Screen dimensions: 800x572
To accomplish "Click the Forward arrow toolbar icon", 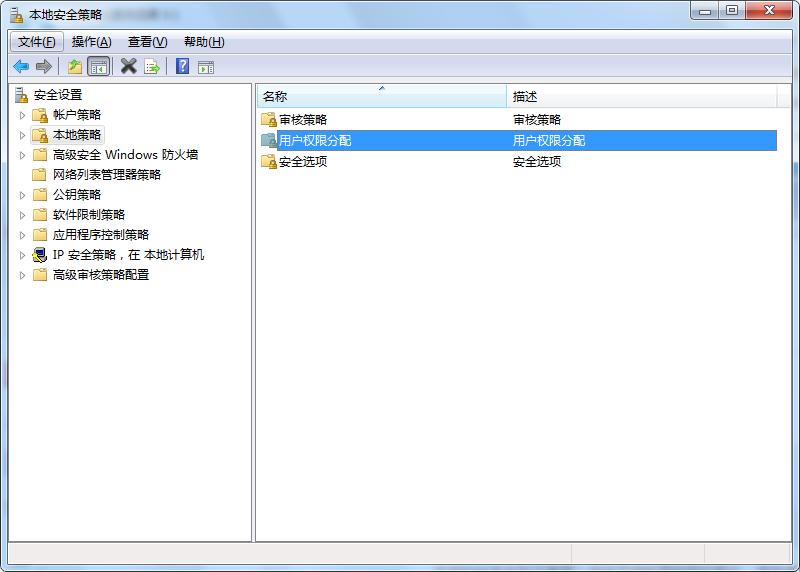I will 44,66.
